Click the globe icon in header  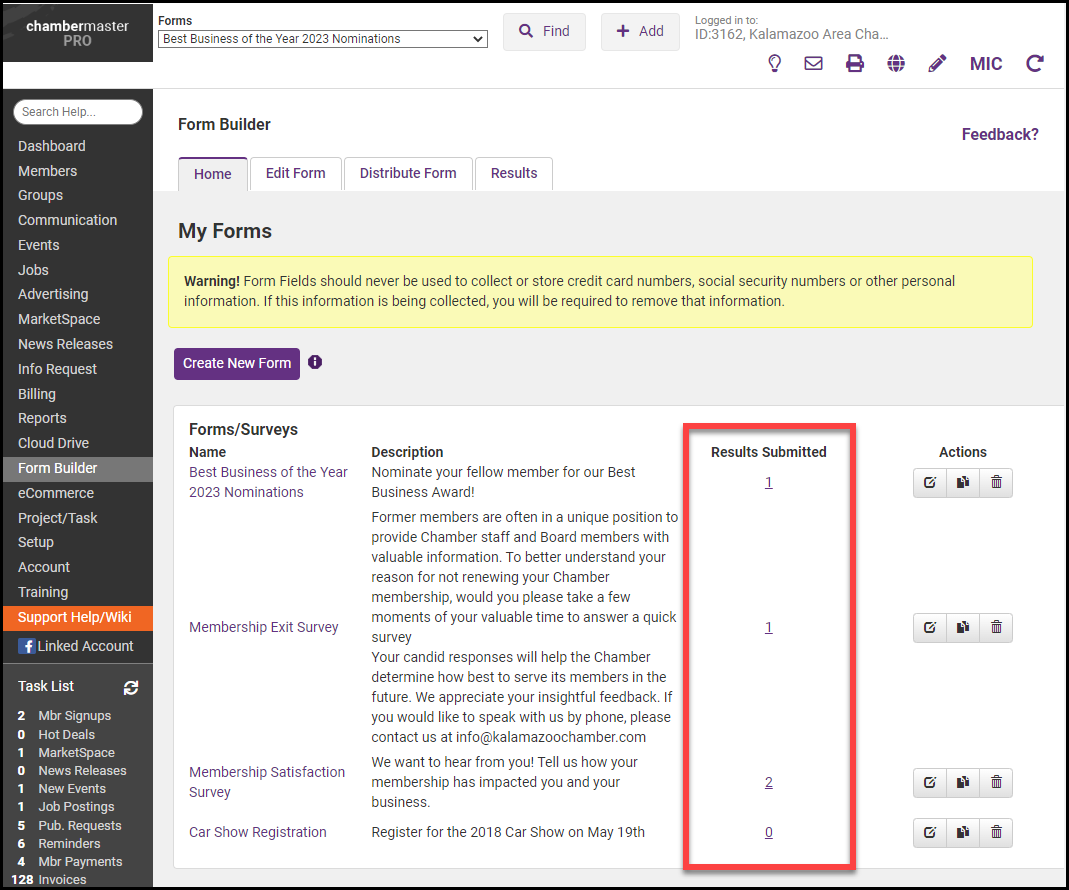tap(896, 63)
